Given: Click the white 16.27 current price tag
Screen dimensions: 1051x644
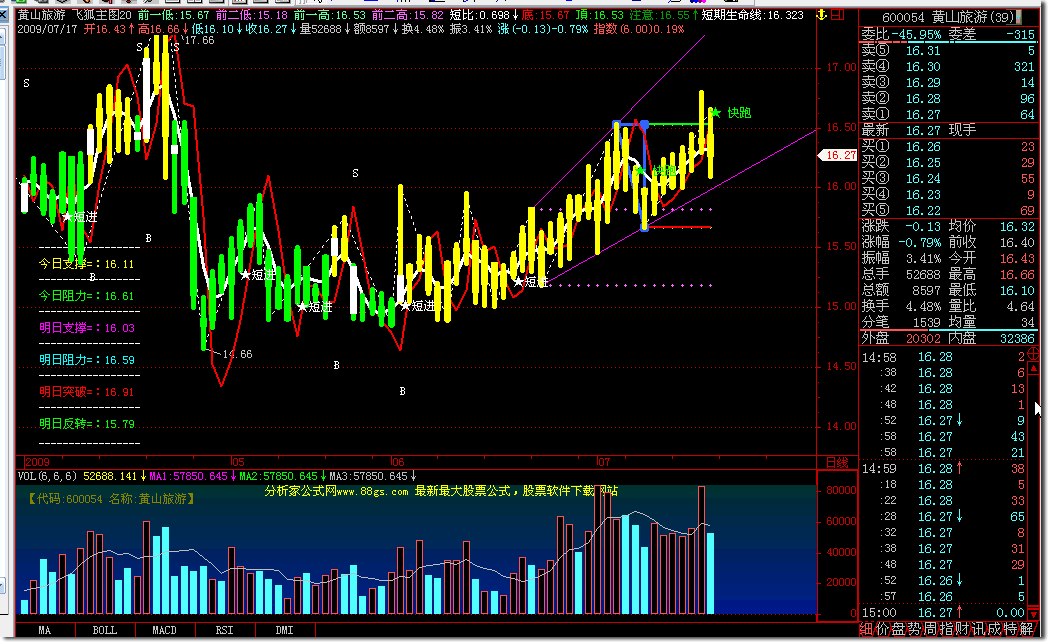Looking at the screenshot, I should click(838, 155).
